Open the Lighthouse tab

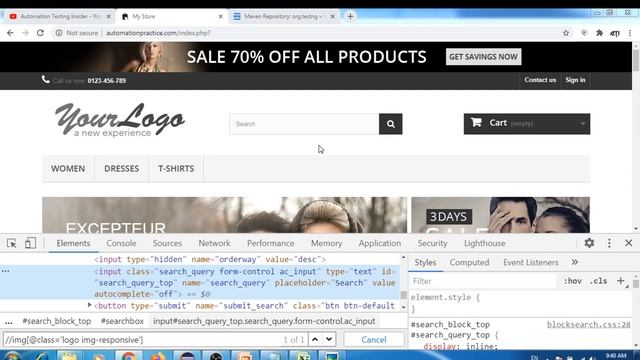pos(484,243)
